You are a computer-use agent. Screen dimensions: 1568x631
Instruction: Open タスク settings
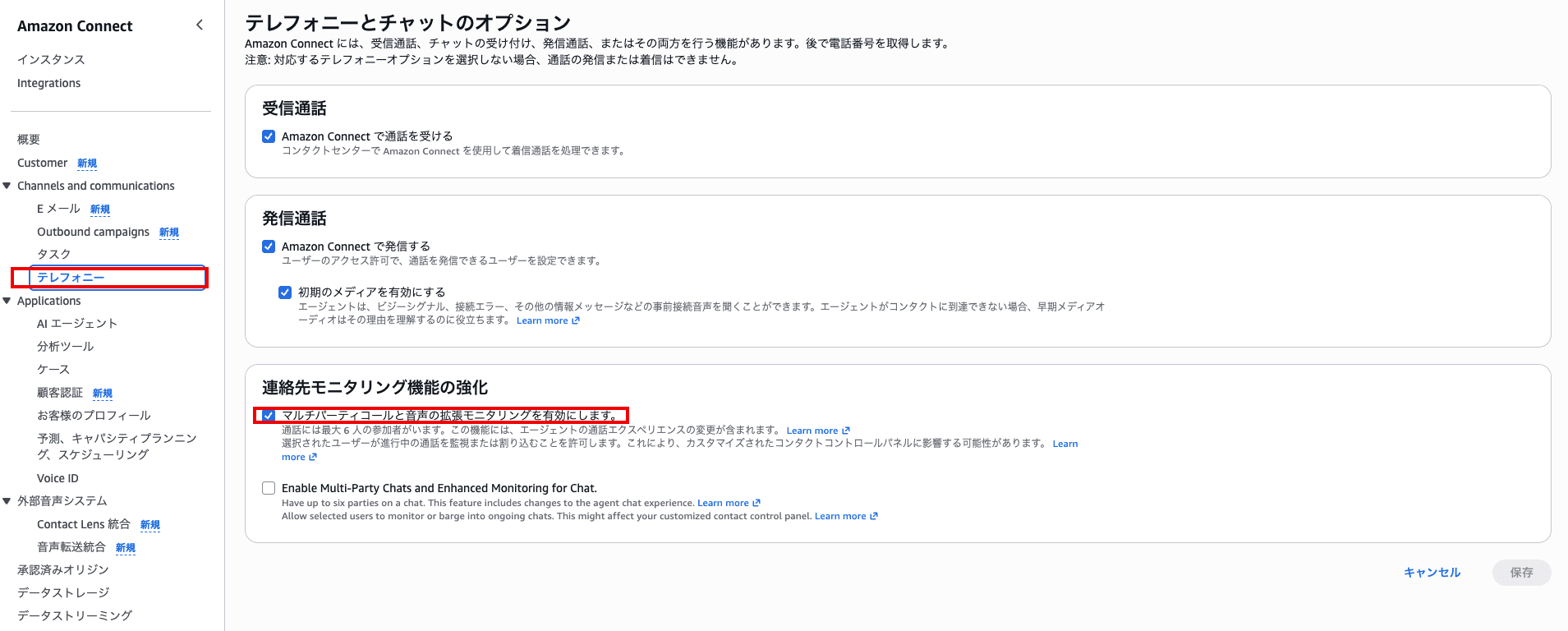(54, 255)
